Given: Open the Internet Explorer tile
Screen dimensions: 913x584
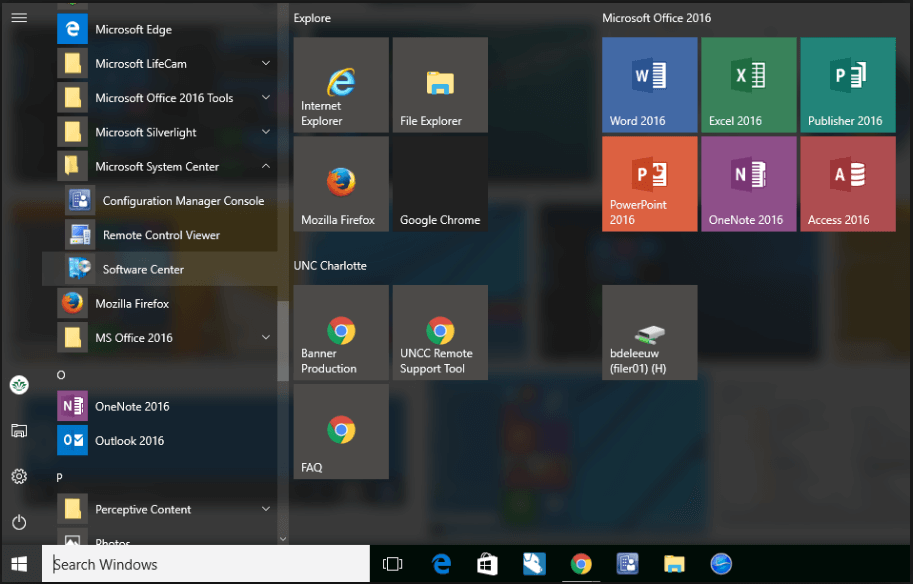Looking at the screenshot, I should point(341,85).
